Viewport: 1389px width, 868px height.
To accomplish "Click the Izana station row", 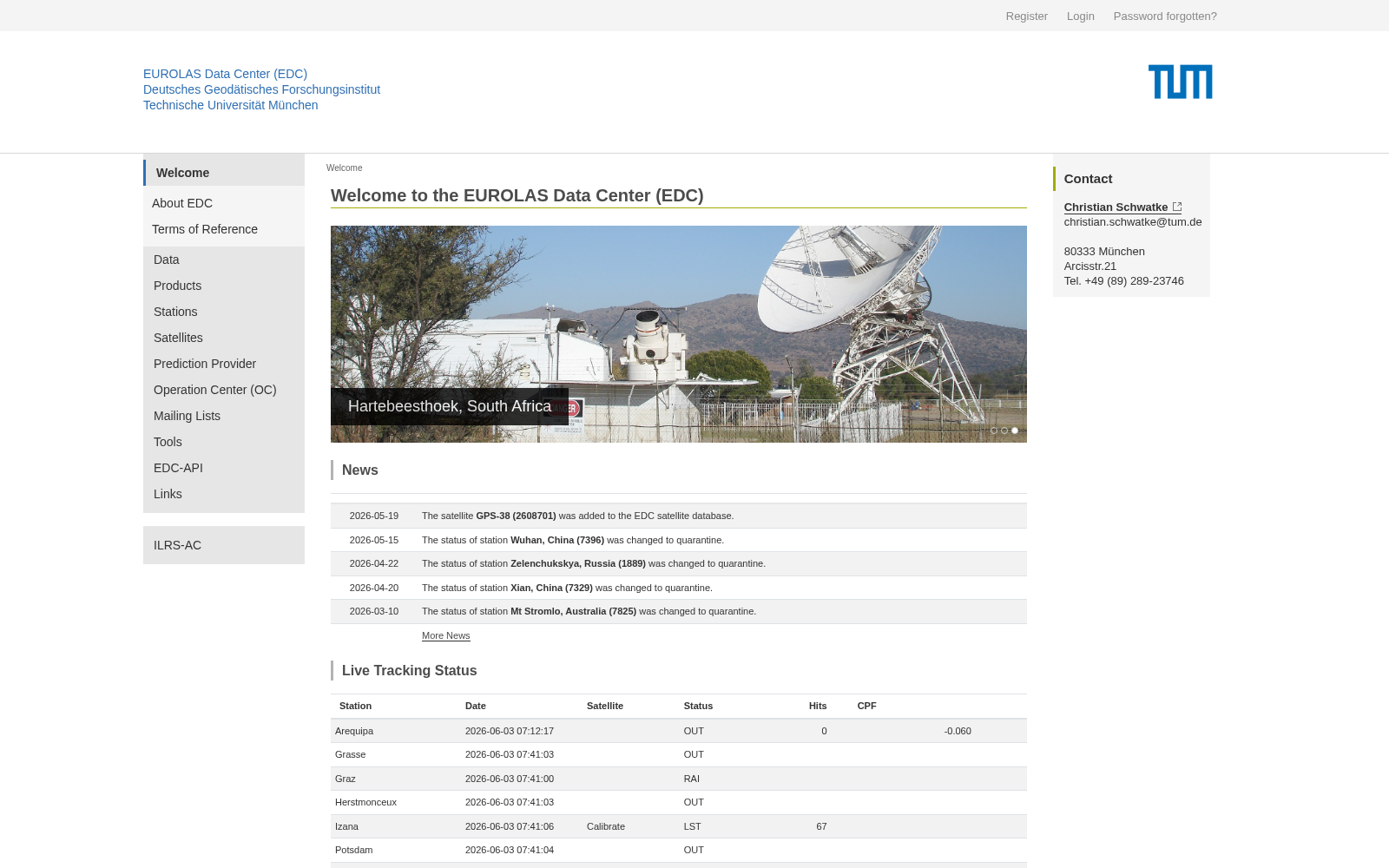I will 679,826.
